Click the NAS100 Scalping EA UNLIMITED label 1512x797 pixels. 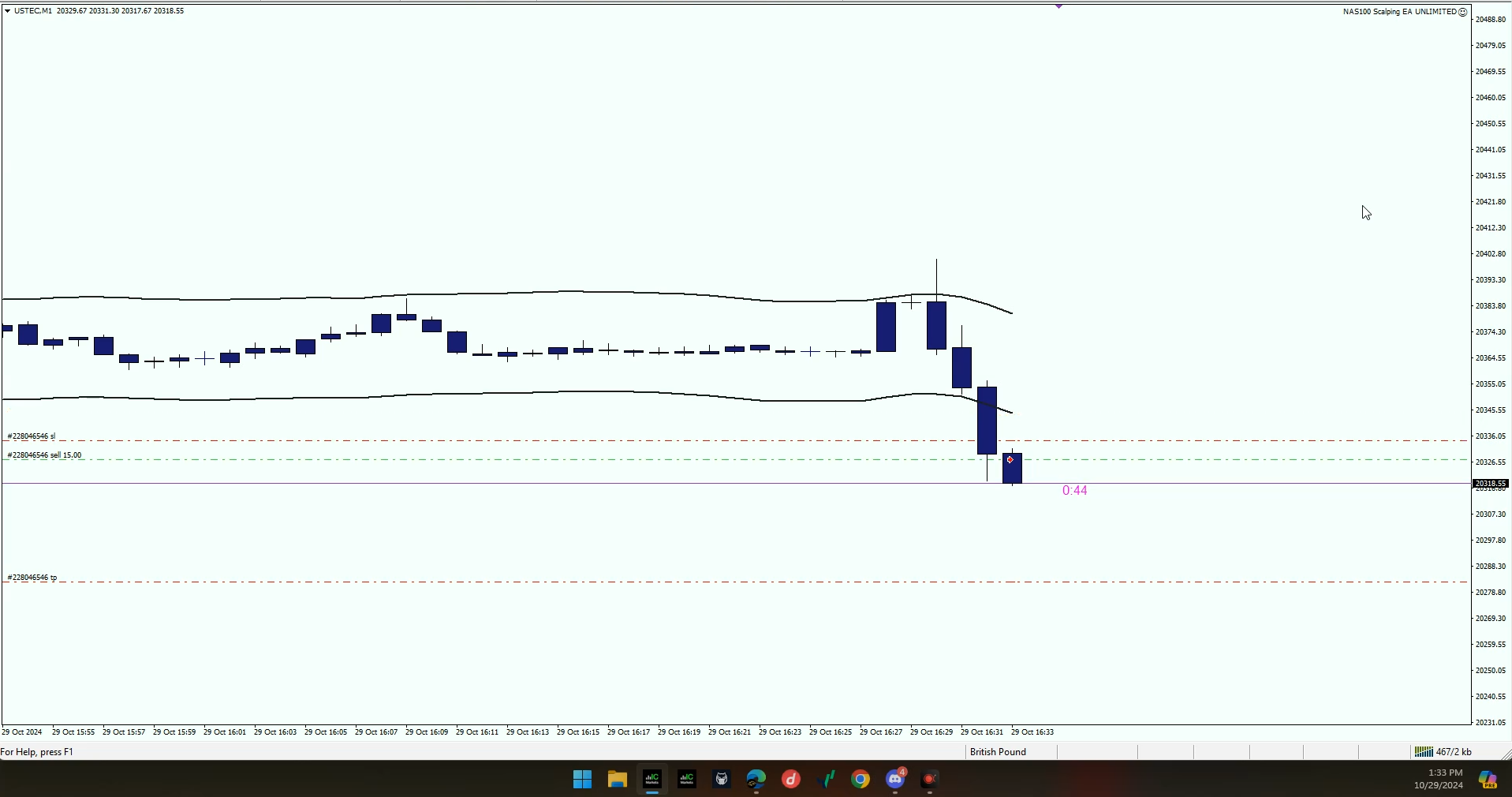1399,12
